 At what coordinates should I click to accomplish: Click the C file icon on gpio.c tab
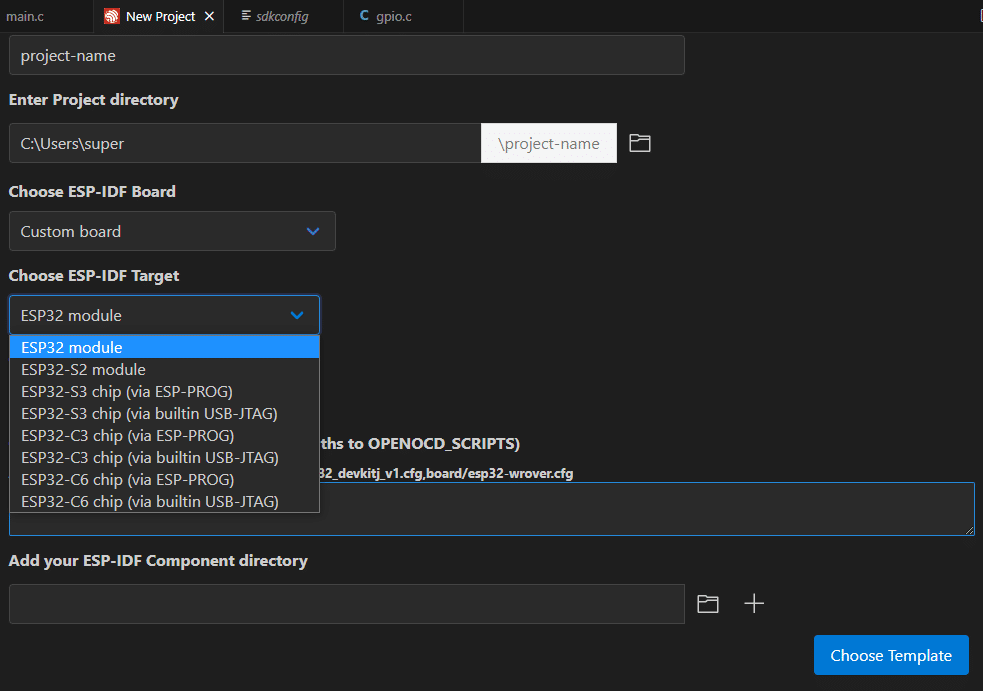tap(364, 16)
